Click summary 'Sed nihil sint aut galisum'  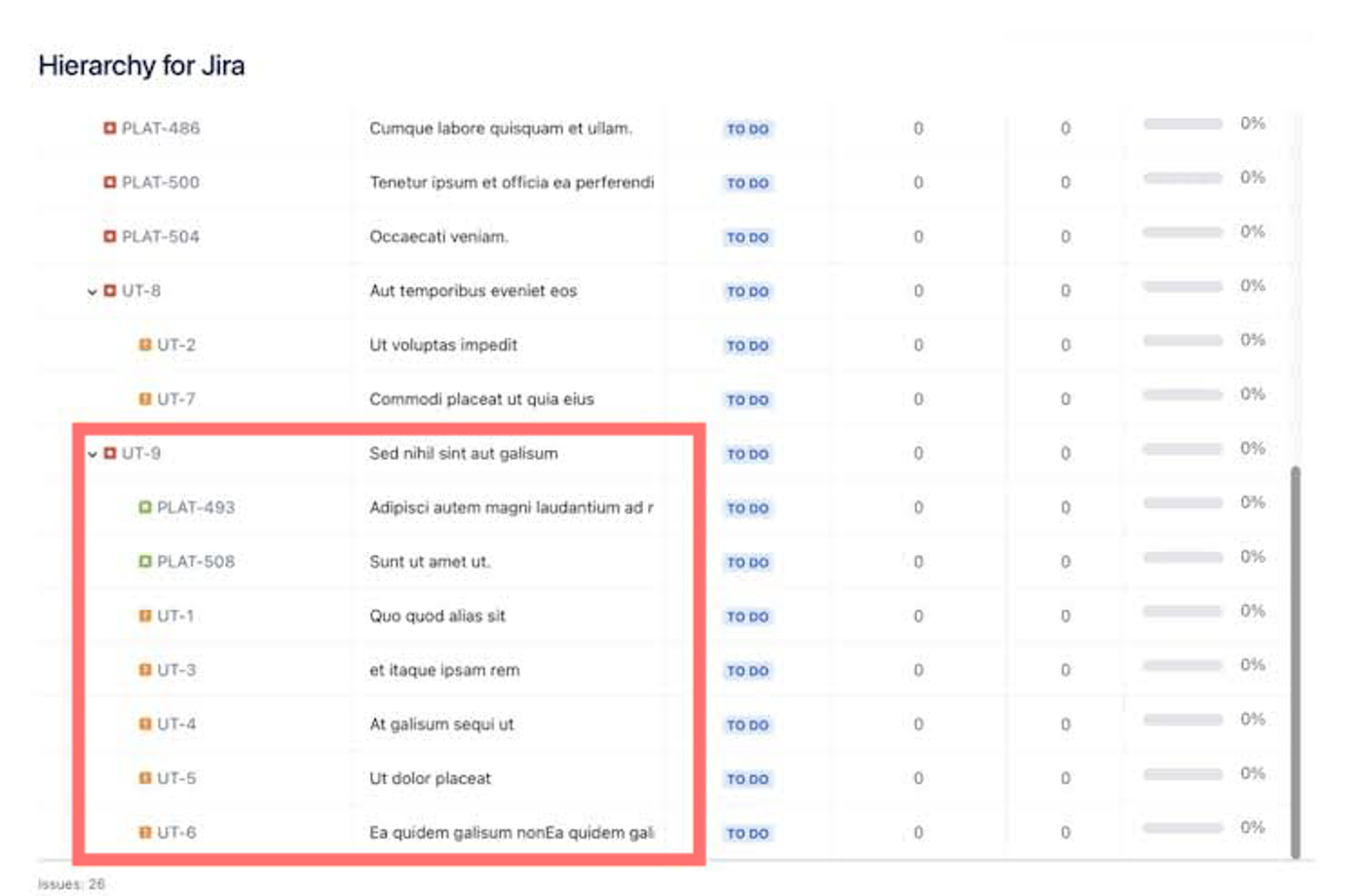(464, 453)
